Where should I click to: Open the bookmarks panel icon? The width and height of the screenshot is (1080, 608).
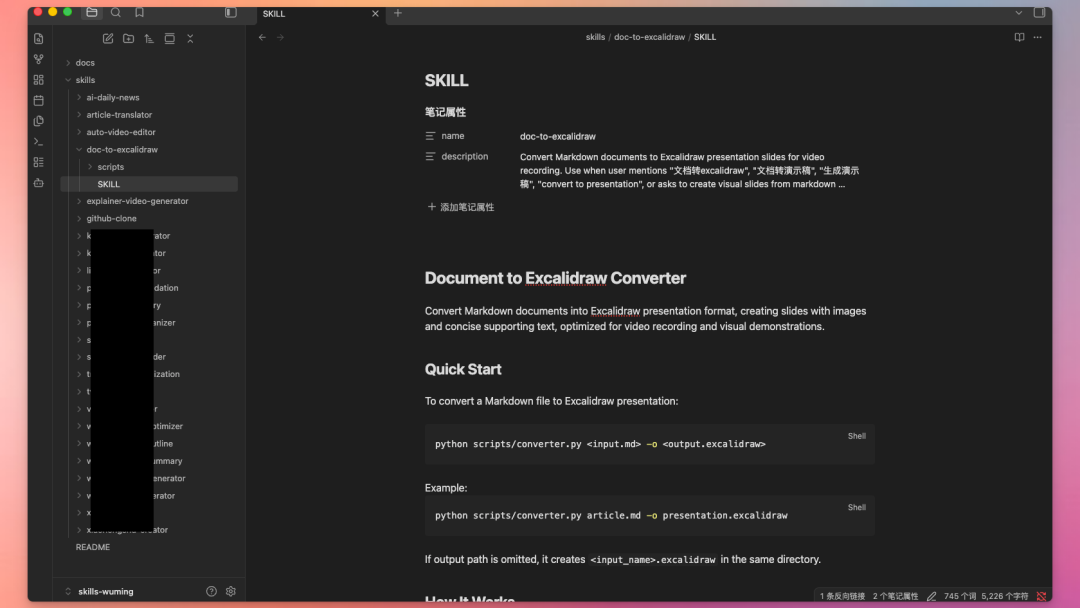pos(139,12)
